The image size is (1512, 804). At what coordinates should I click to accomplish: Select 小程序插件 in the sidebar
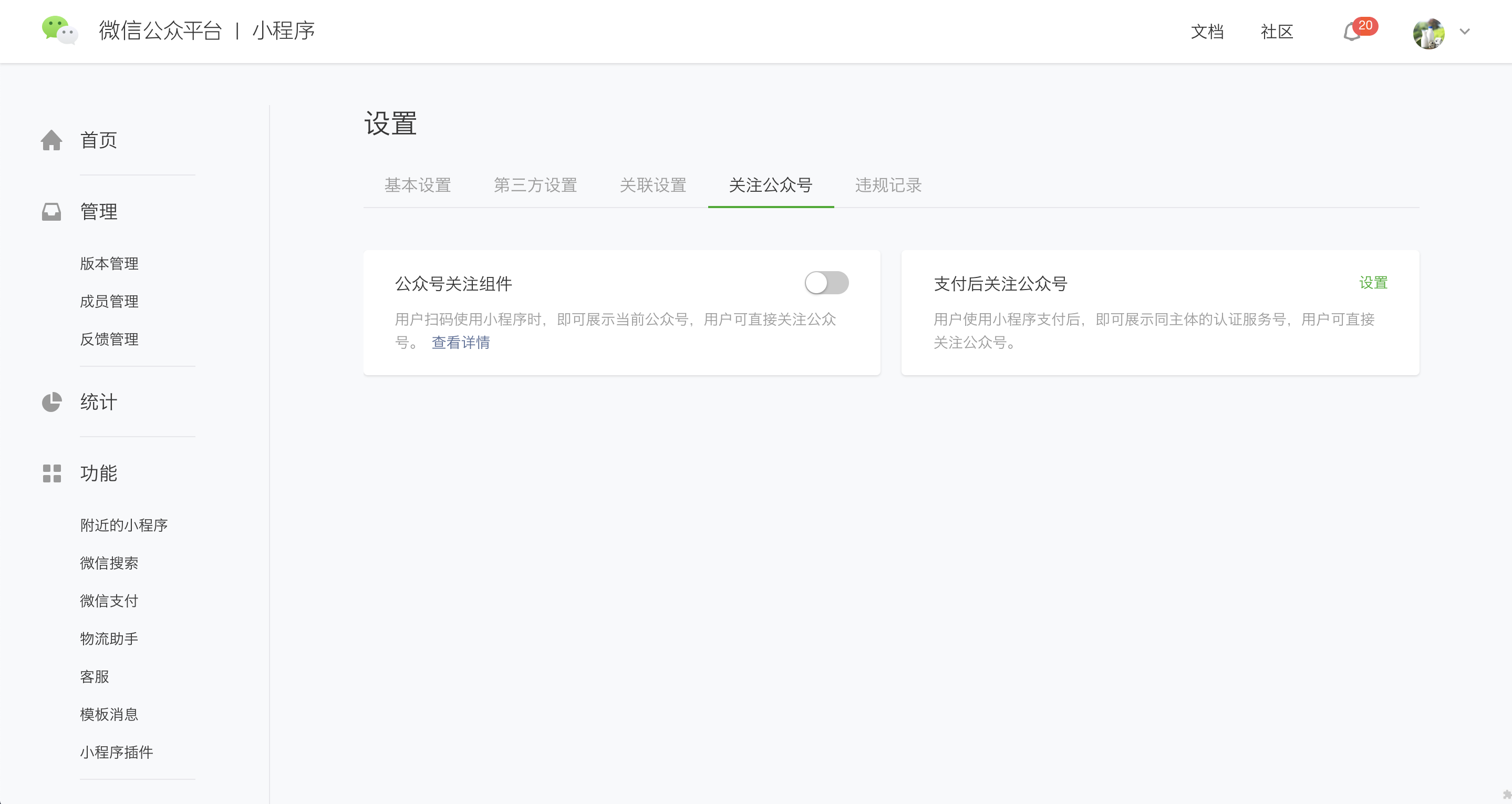[116, 753]
